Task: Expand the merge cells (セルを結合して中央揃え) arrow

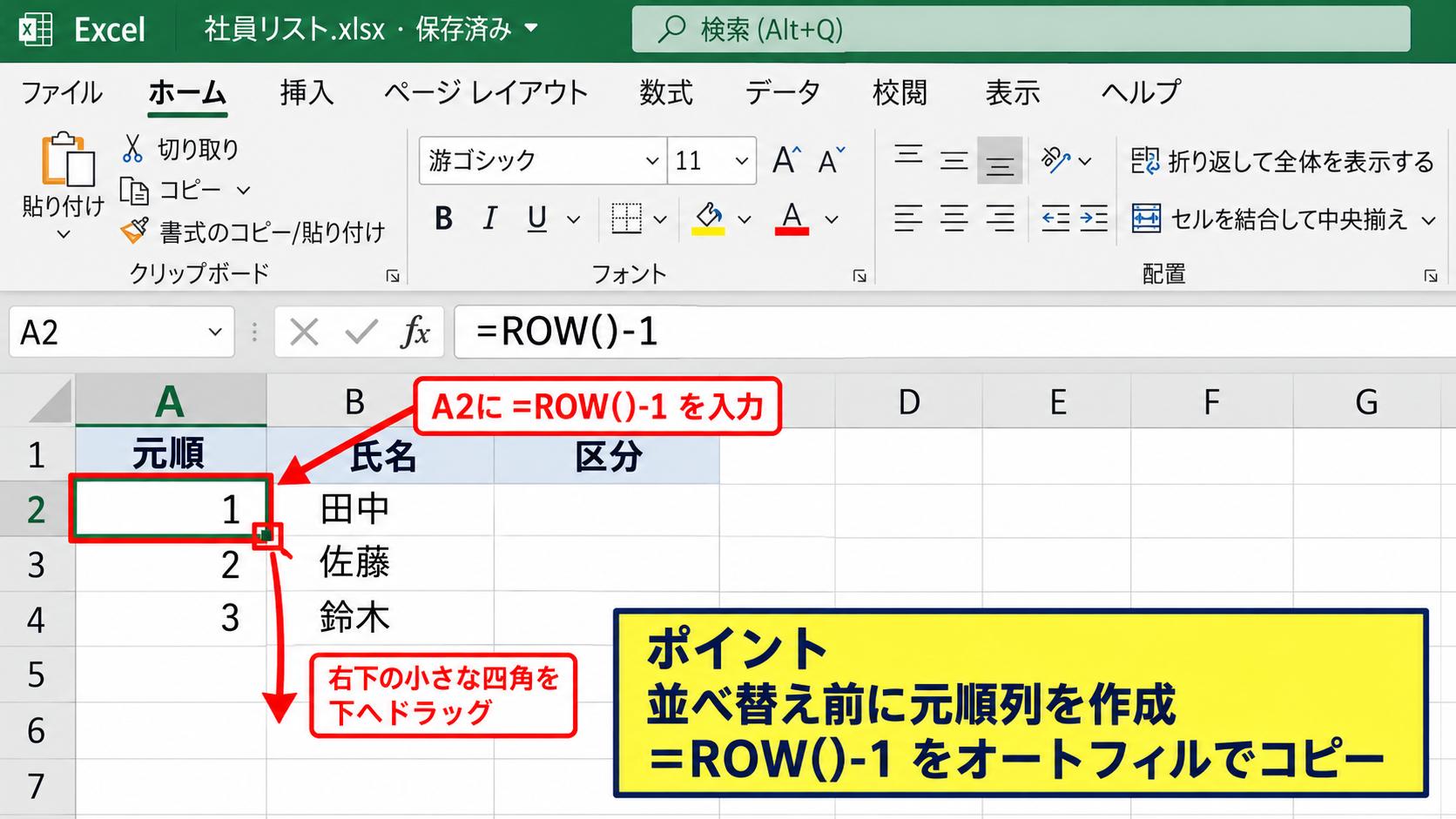Action: point(1428,220)
